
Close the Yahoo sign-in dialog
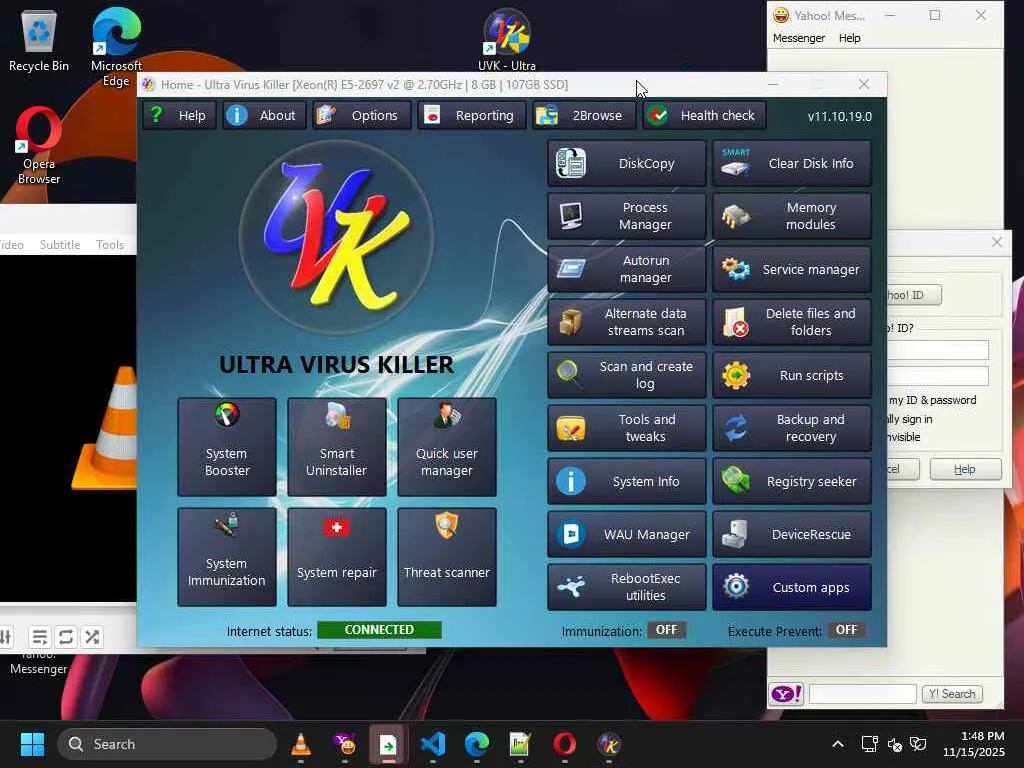tap(997, 242)
